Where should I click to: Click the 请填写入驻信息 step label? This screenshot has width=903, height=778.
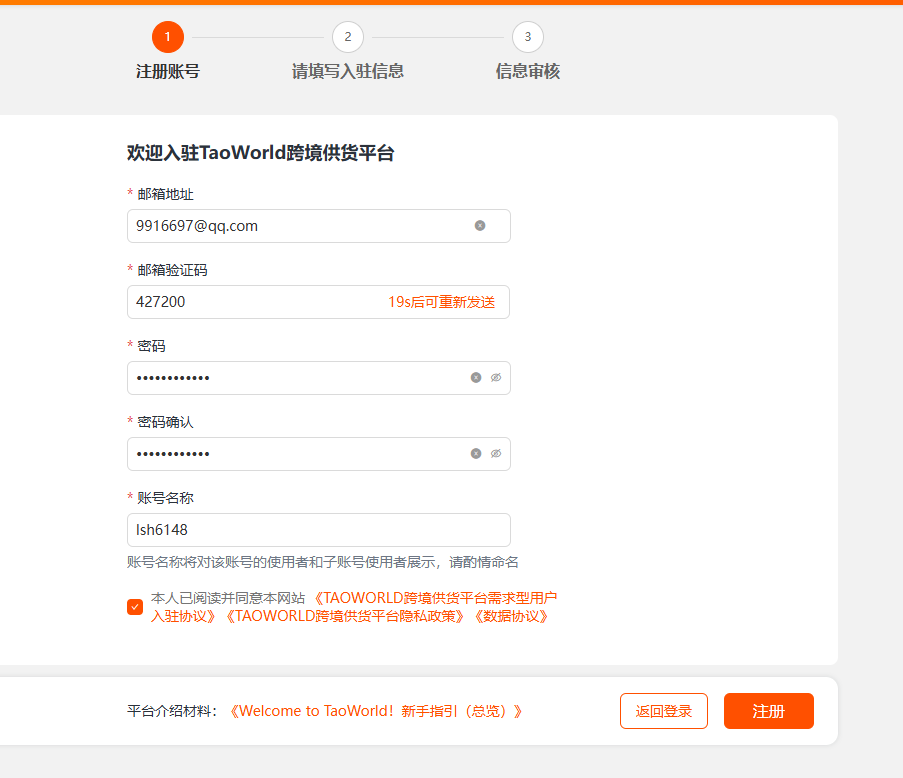348,71
